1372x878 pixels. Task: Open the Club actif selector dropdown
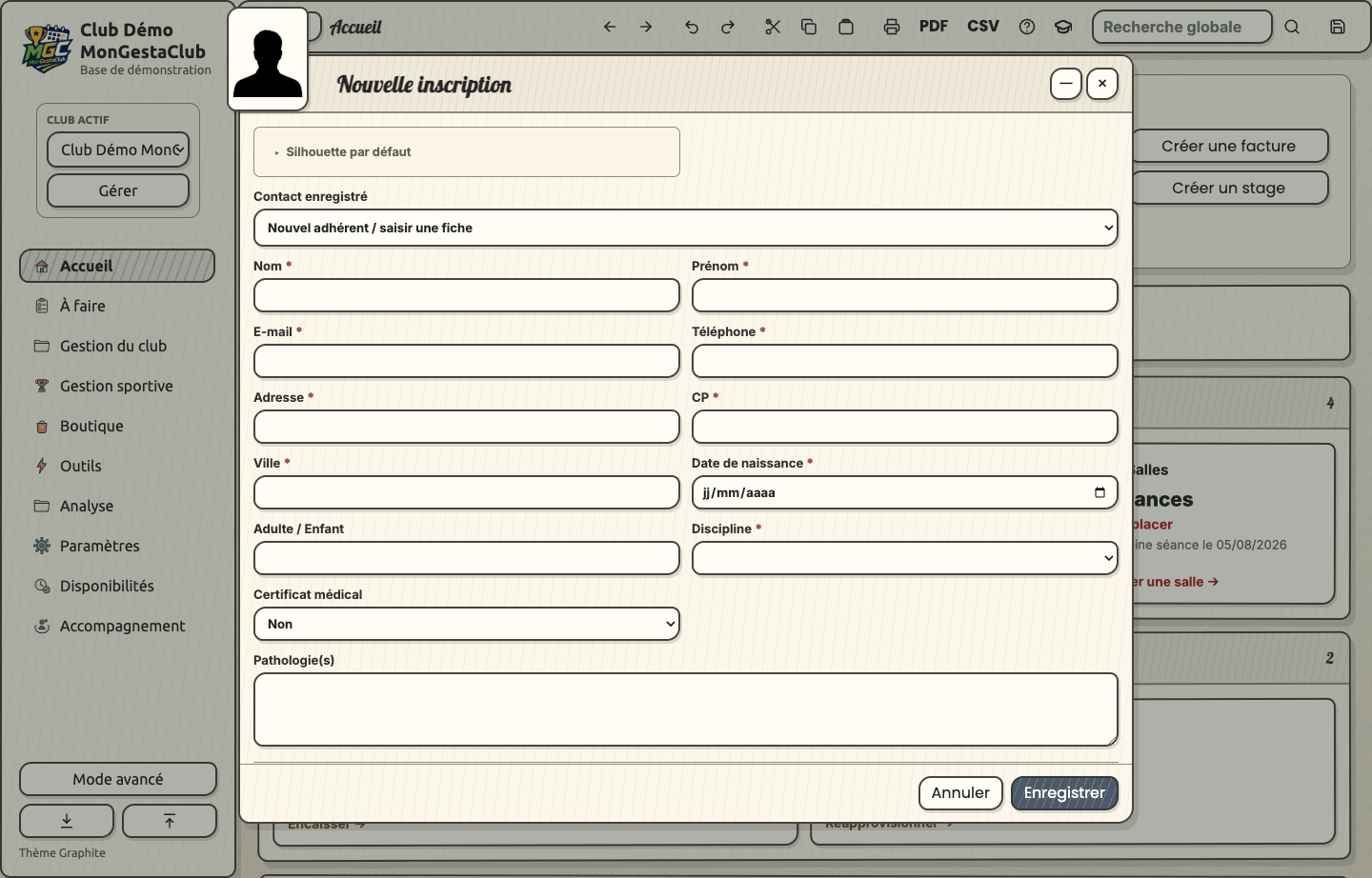pos(118,150)
